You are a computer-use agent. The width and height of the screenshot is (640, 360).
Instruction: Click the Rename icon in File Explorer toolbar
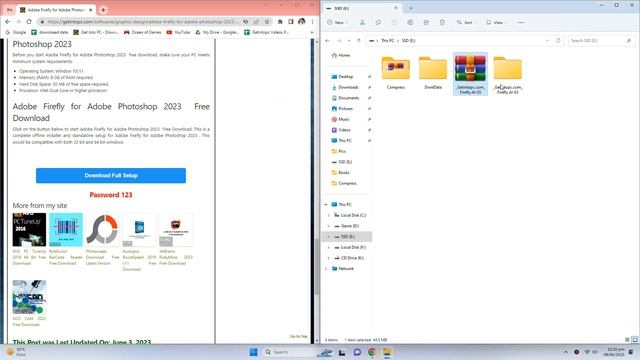[410, 22]
